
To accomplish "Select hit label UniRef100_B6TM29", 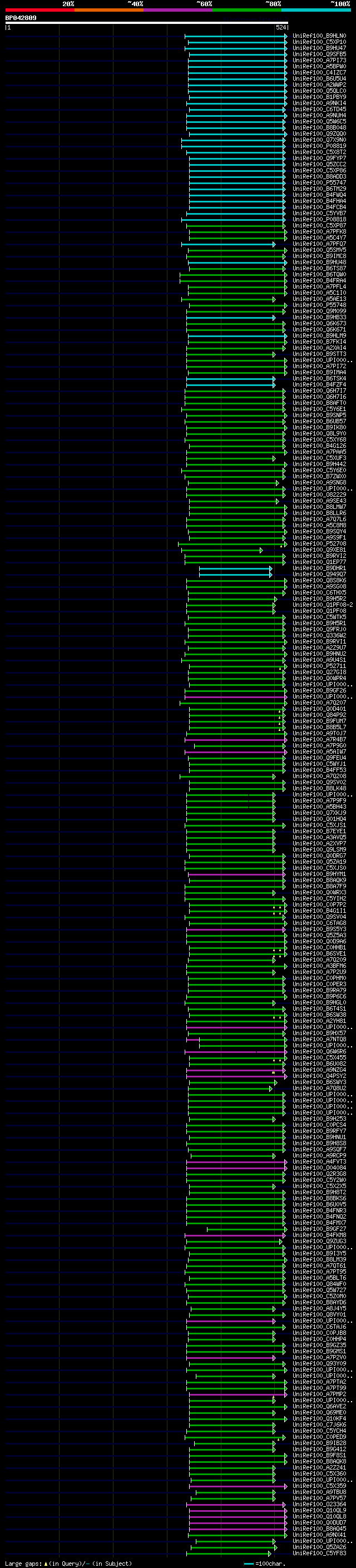I will click(x=319, y=189).
